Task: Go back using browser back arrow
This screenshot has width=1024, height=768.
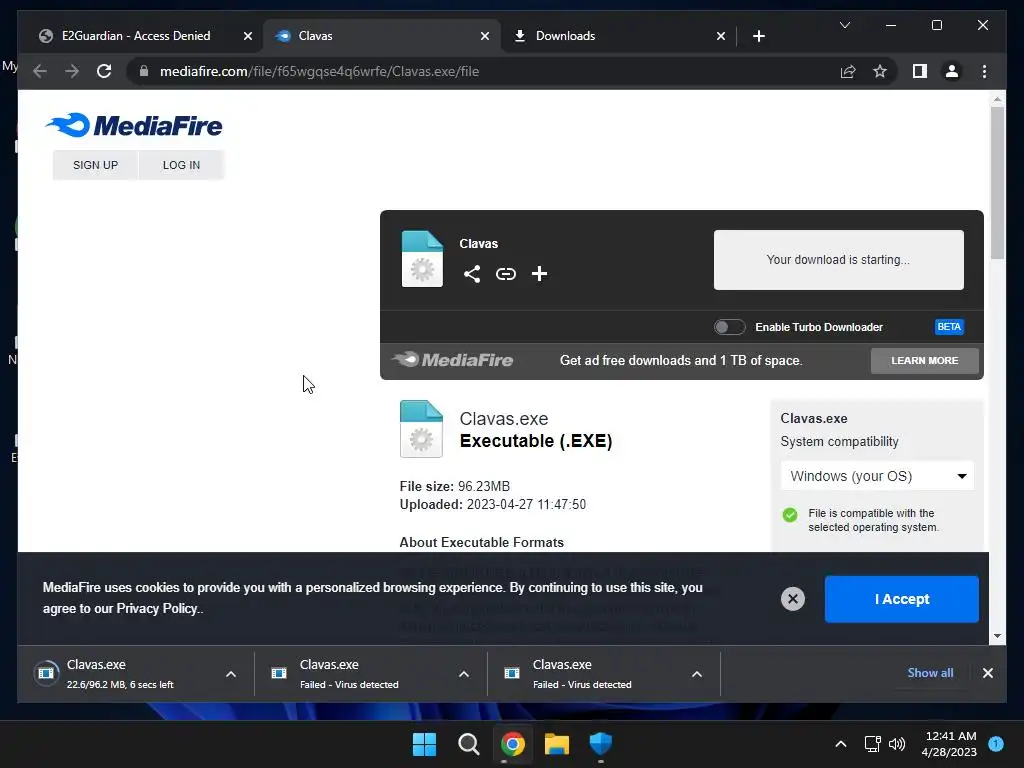Action: tap(40, 71)
